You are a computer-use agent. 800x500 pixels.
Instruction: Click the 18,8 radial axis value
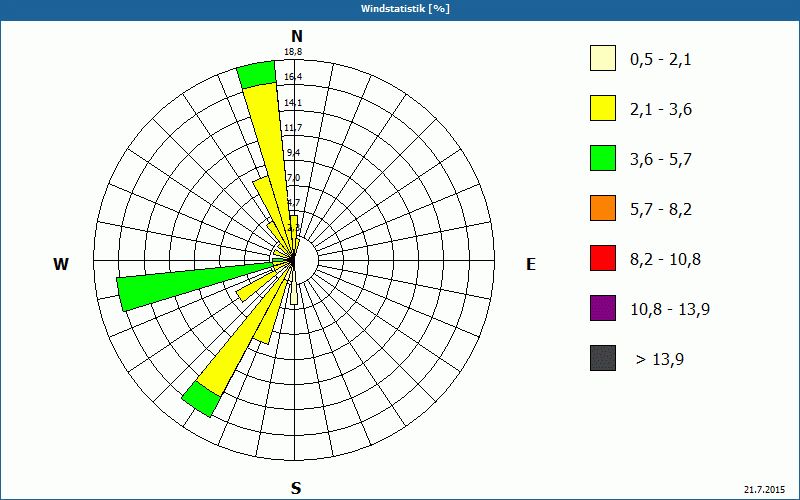coord(293,52)
